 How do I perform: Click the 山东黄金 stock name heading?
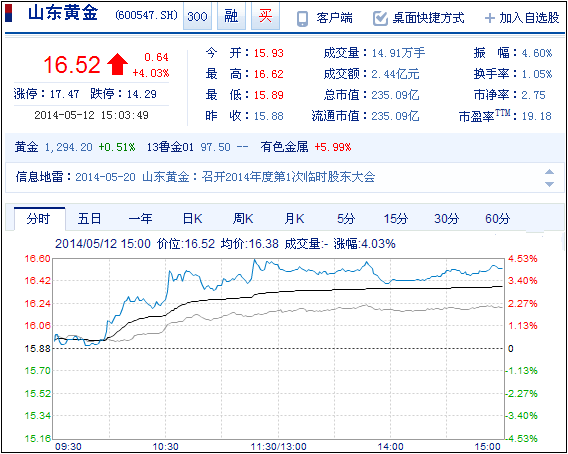(63, 13)
